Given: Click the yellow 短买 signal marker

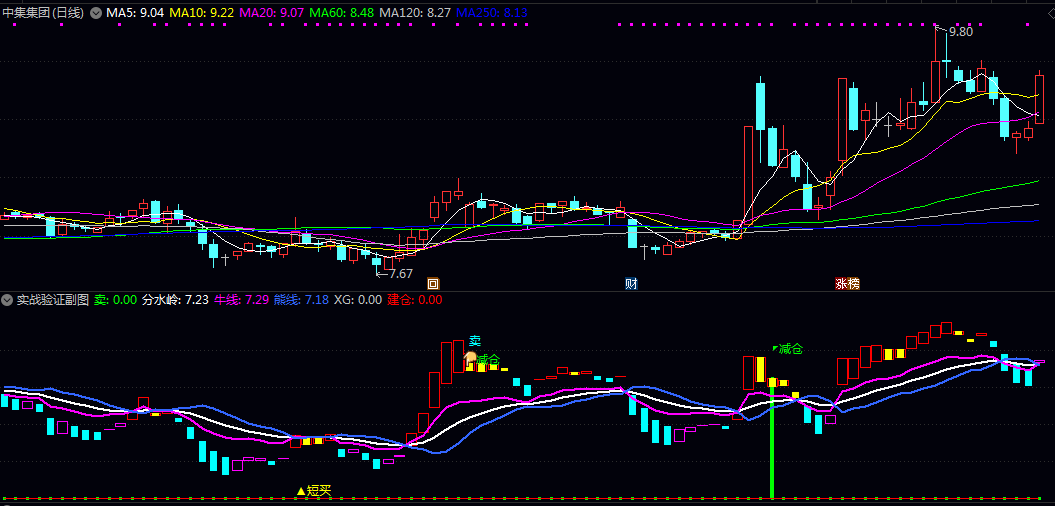Looking at the screenshot, I should point(315,491).
